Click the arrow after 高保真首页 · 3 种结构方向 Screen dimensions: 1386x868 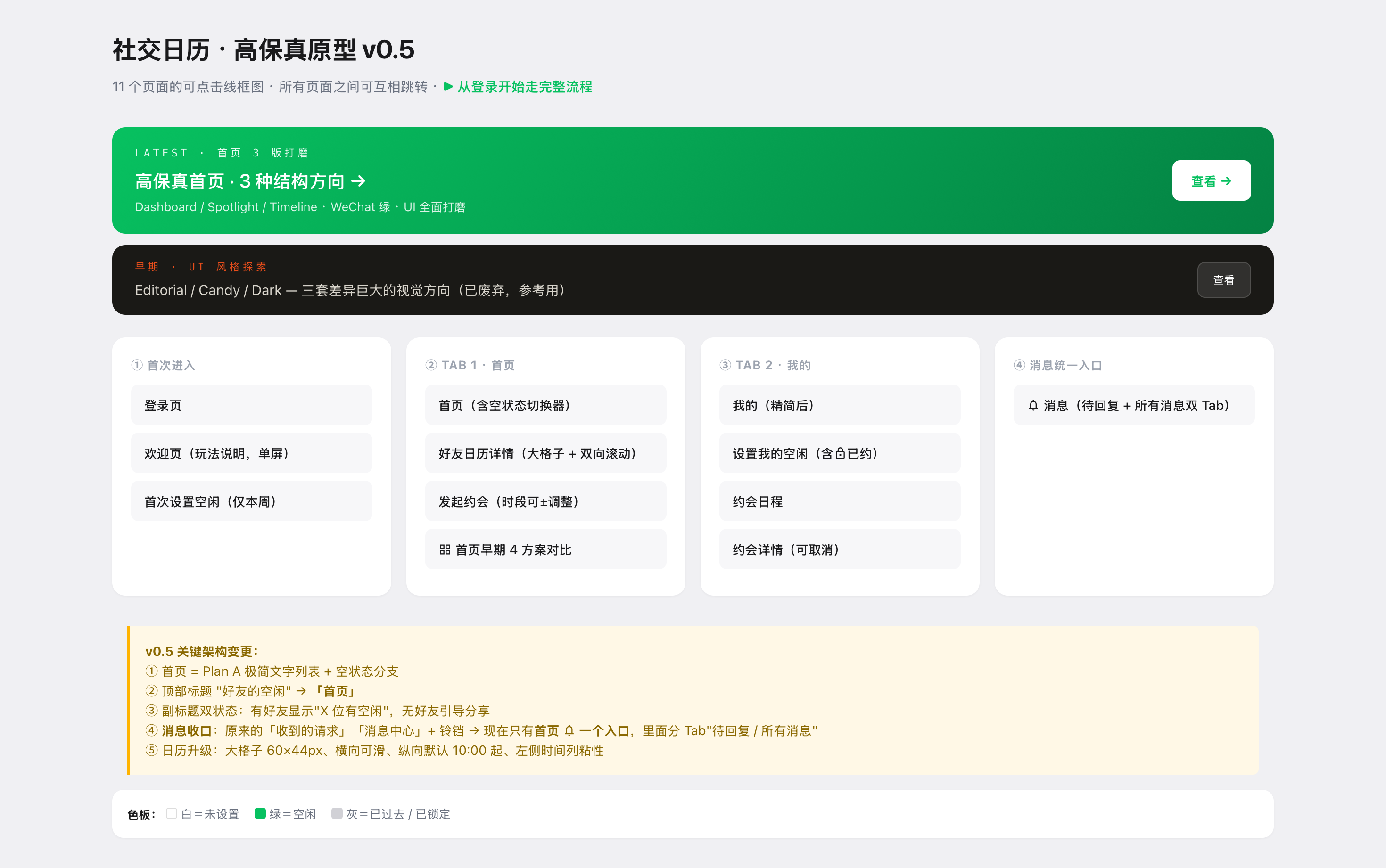[x=358, y=181]
